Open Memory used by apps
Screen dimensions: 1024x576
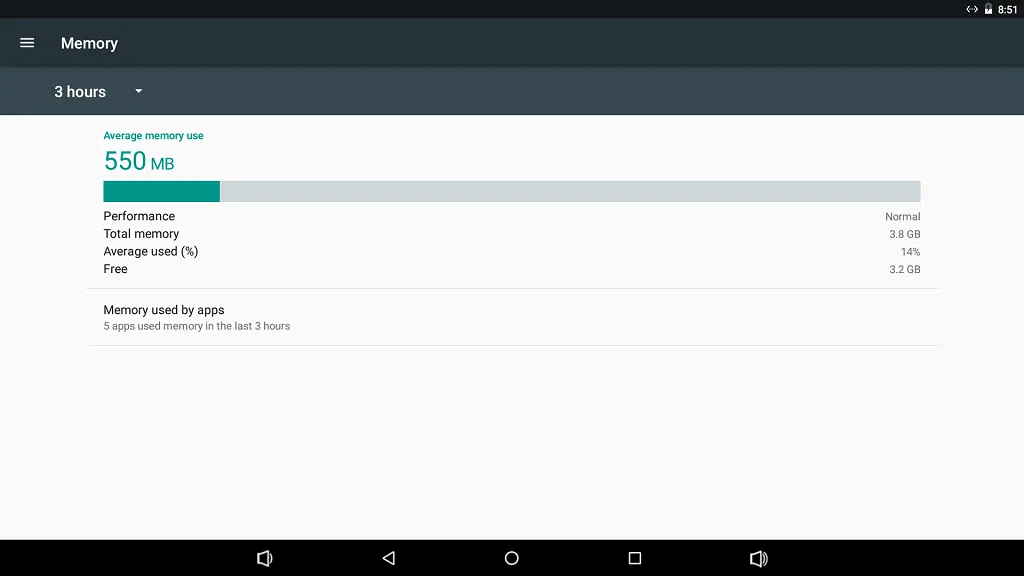pyautogui.click(x=512, y=317)
